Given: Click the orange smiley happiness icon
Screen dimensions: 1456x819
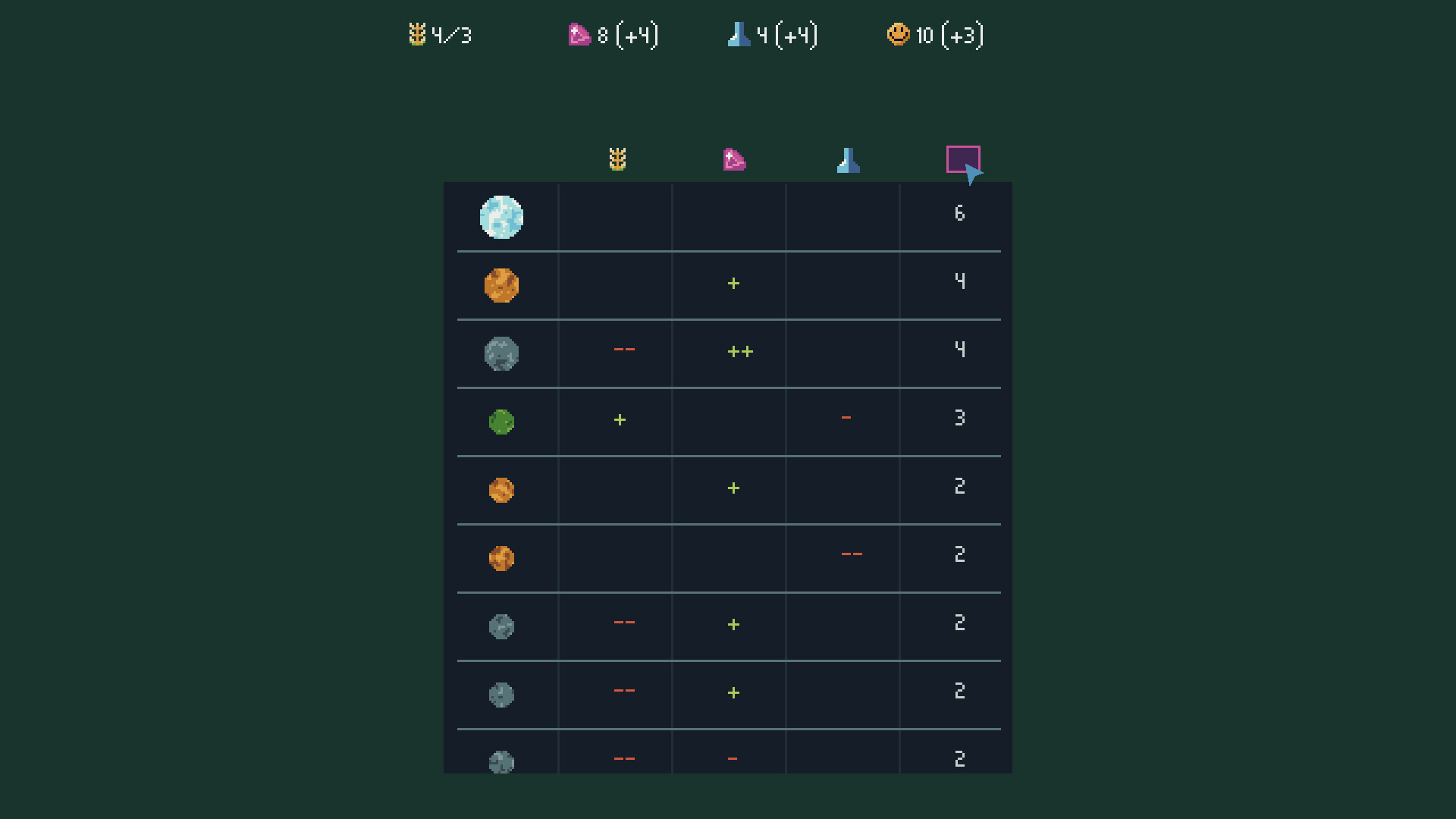Looking at the screenshot, I should tap(898, 35).
